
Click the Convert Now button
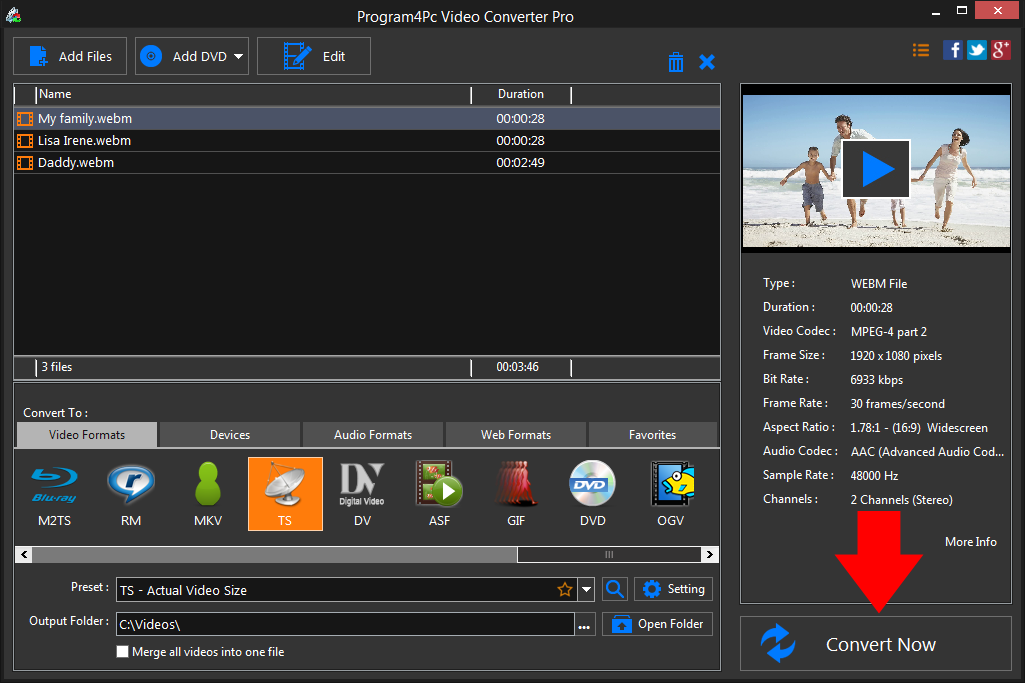(x=879, y=644)
